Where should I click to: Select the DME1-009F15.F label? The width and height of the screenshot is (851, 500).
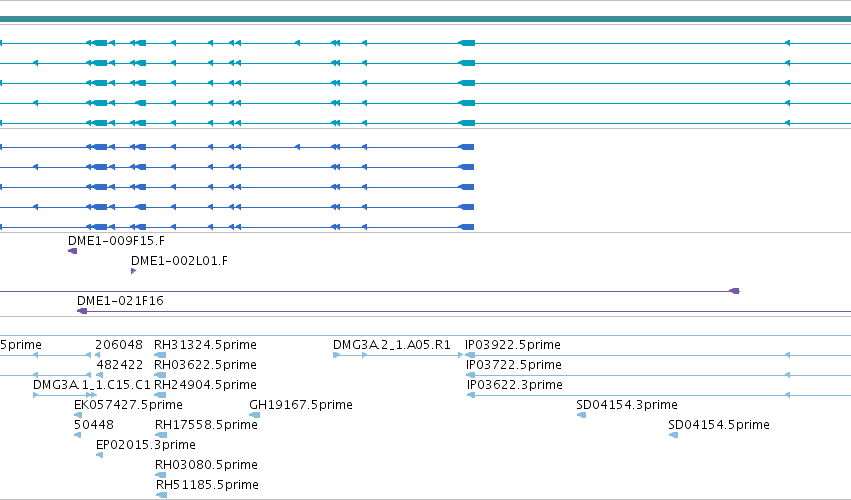tap(116, 240)
